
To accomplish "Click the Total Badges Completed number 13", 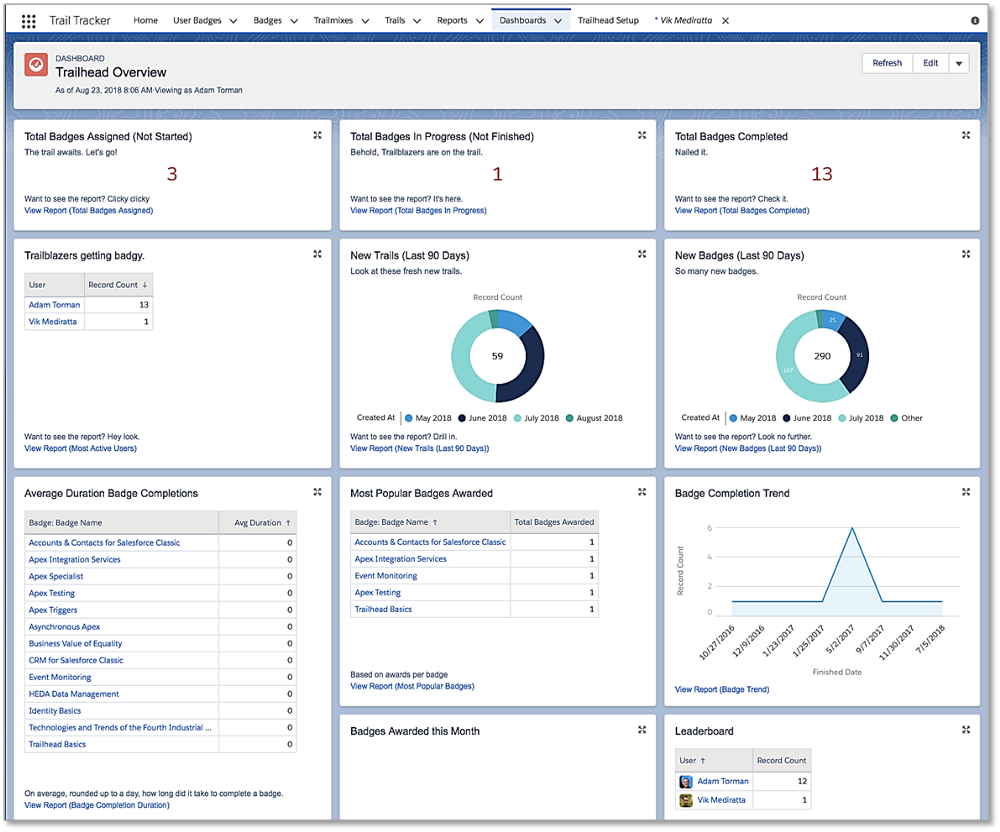I will click(821, 174).
